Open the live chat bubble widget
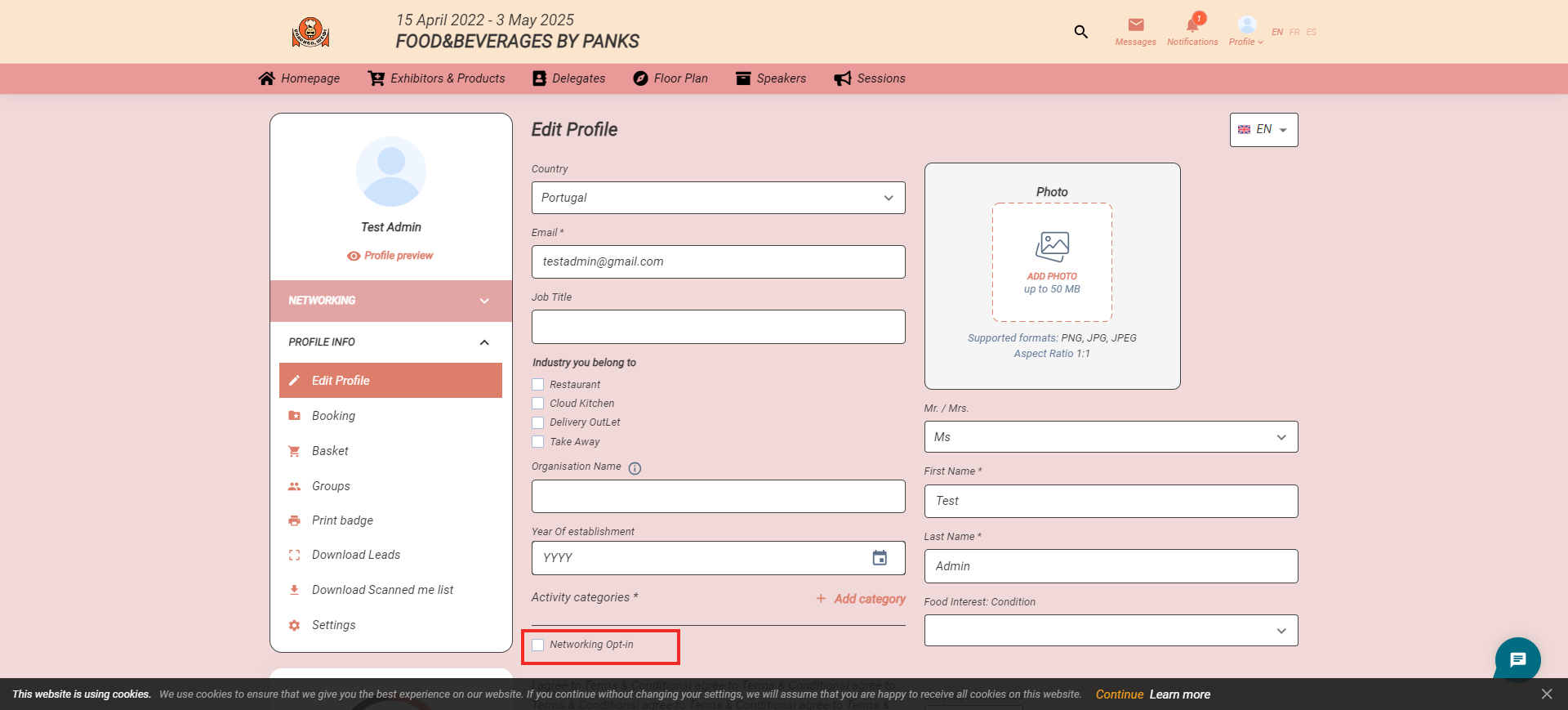Screen dimensions: 1568x710 pos(1517,659)
